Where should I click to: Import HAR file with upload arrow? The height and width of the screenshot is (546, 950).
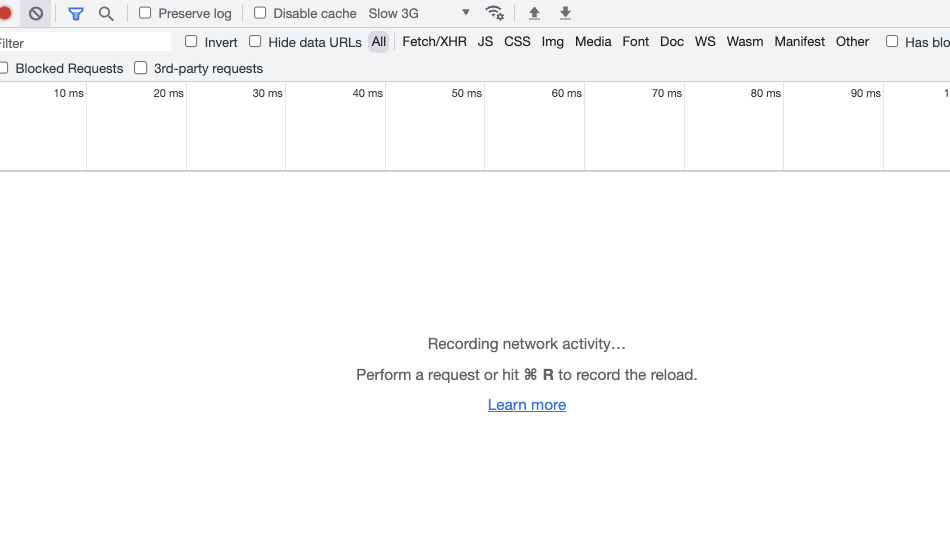click(534, 13)
